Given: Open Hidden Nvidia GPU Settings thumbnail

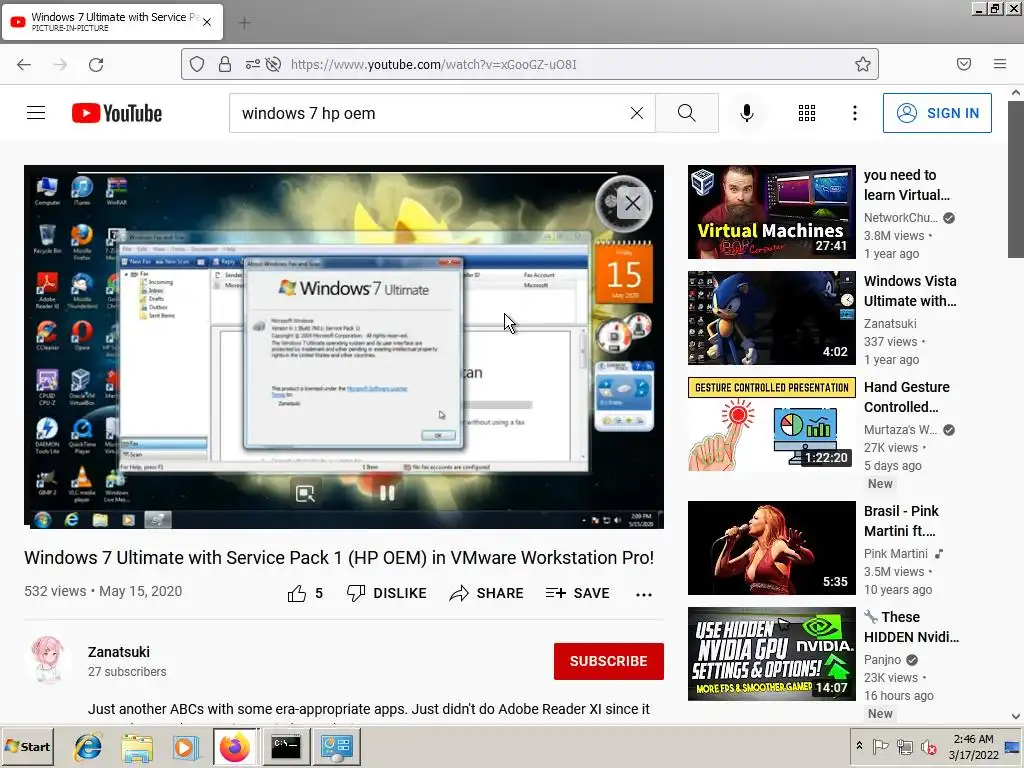Looking at the screenshot, I should [771, 654].
